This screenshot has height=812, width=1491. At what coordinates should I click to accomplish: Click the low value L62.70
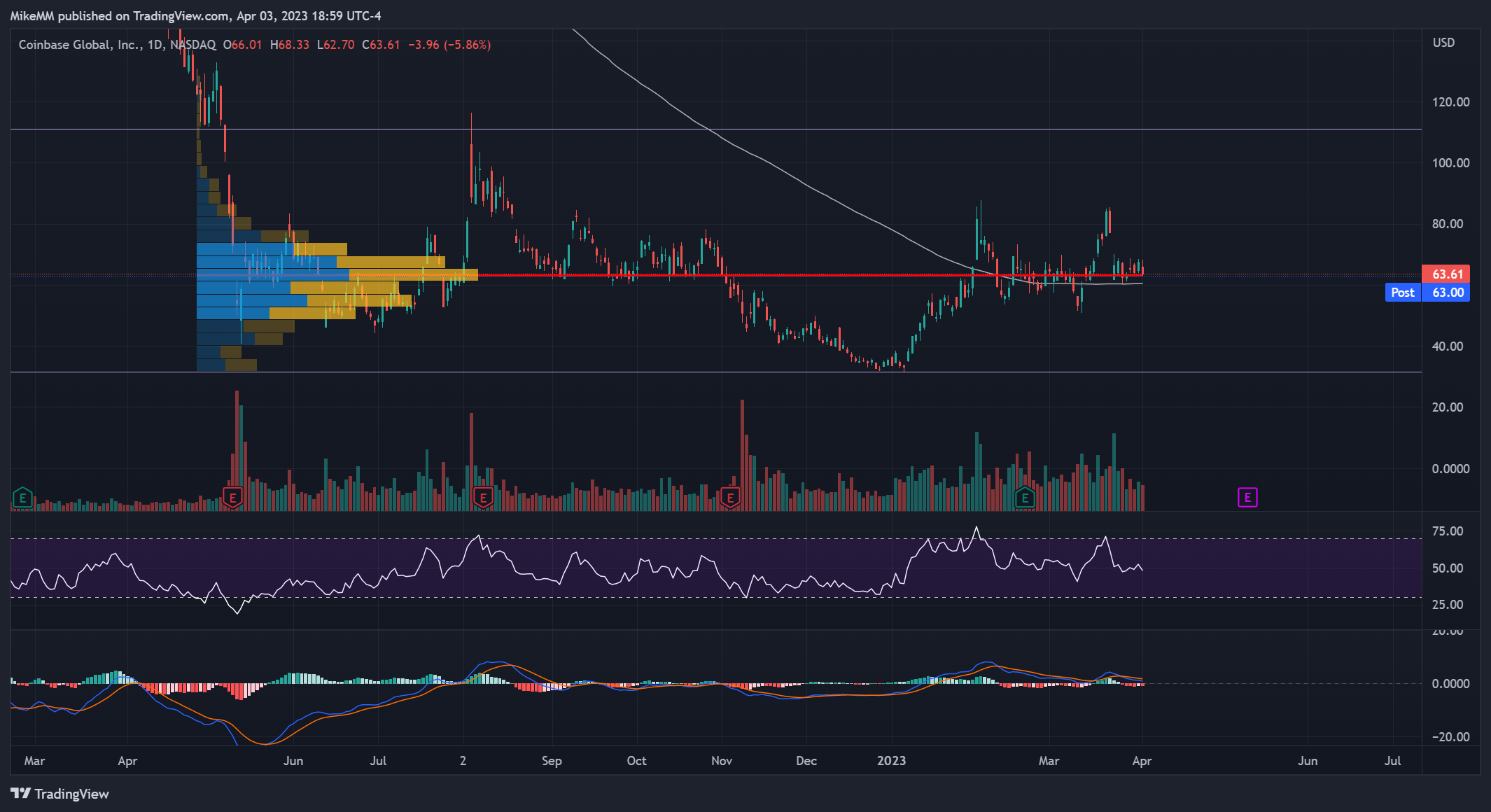tap(336, 45)
